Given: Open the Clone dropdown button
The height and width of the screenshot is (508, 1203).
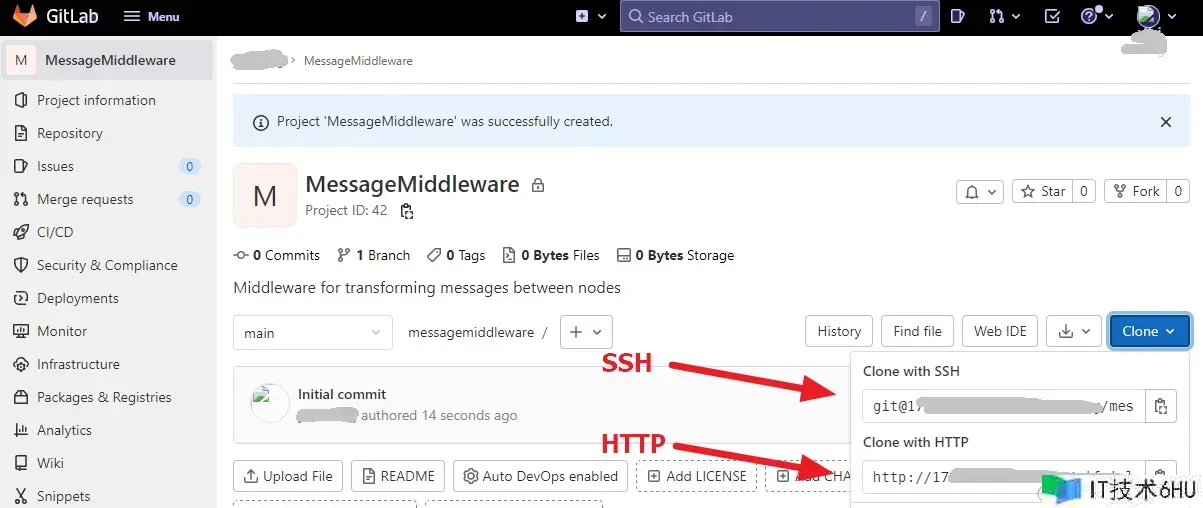Looking at the screenshot, I should pos(1149,332).
